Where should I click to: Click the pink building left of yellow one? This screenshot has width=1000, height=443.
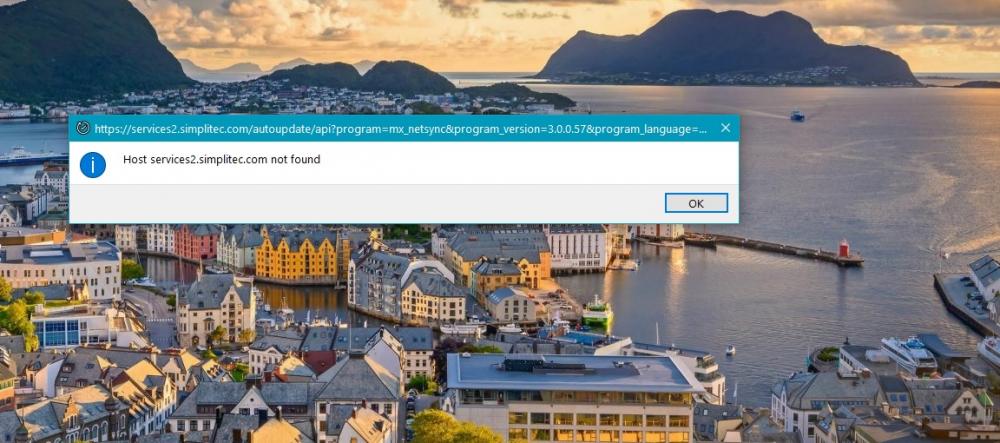pyautogui.click(x=196, y=242)
